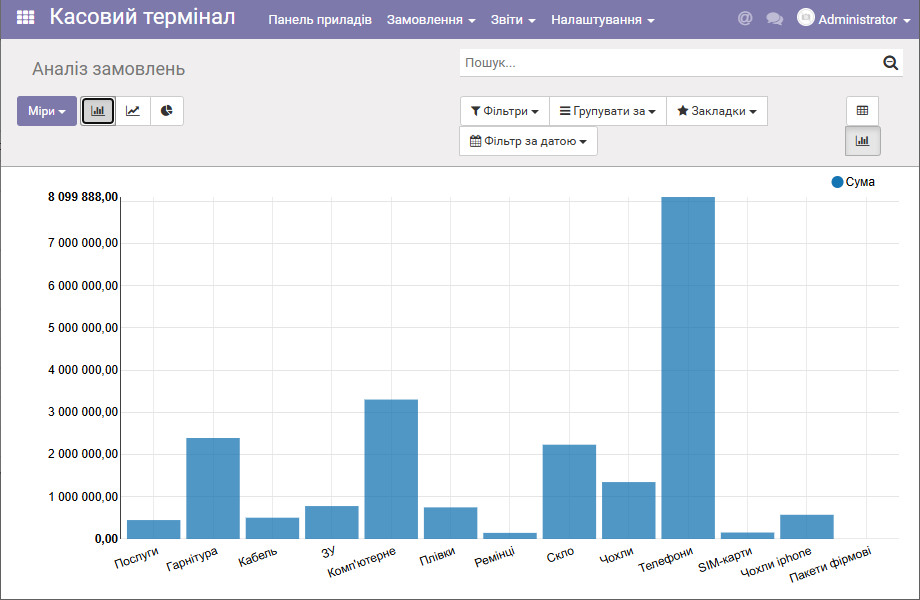Switch to pie chart mode
The height and width of the screenshot is (600, 920).
click(x=167, y=111)
